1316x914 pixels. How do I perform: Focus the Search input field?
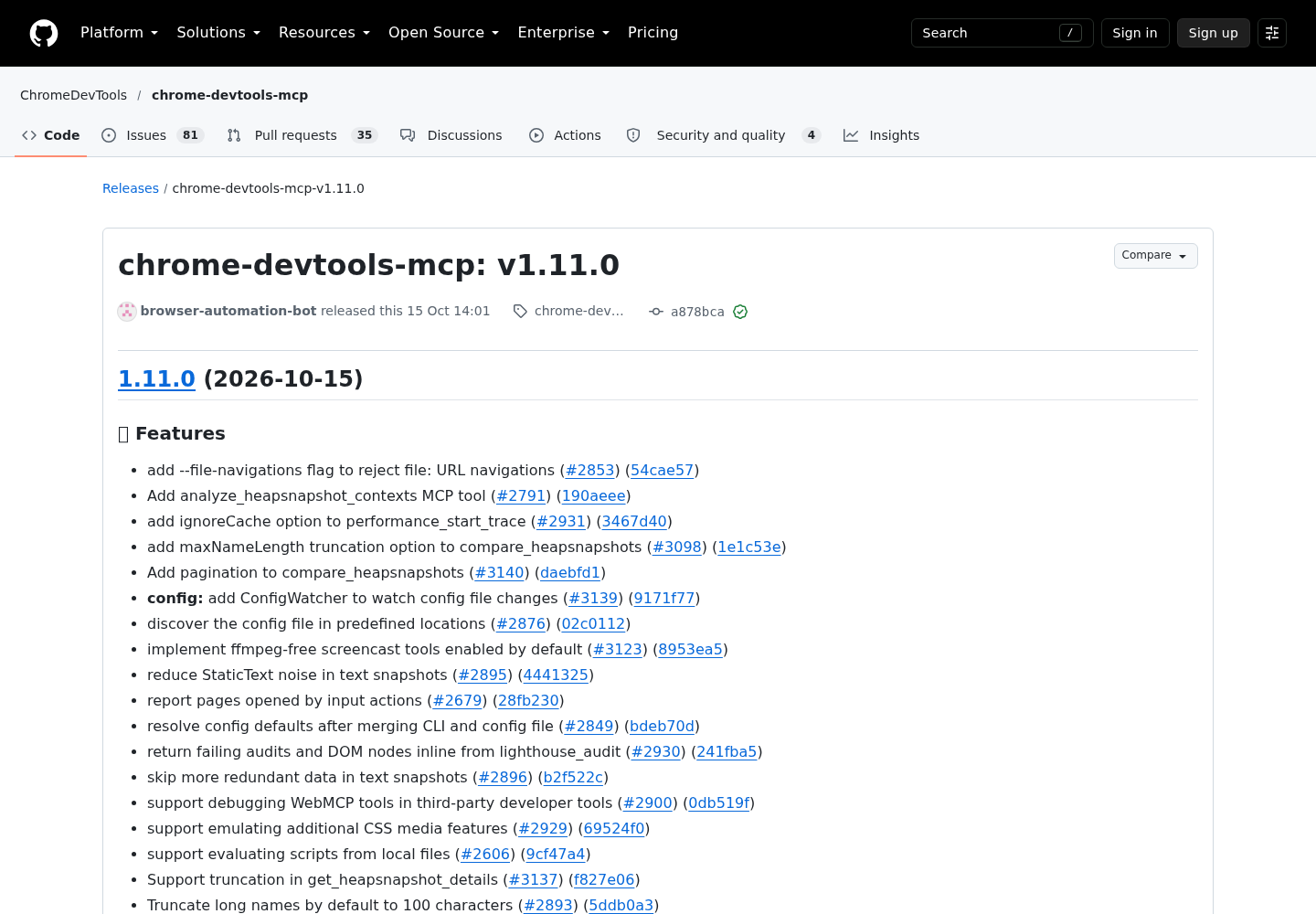click(x=1003, y=33)
